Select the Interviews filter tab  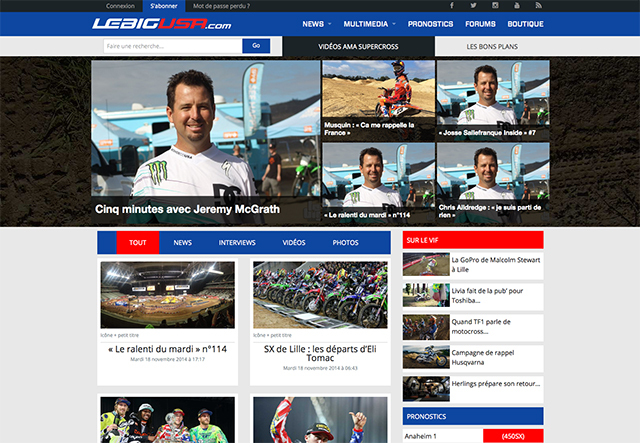(237, 243)
